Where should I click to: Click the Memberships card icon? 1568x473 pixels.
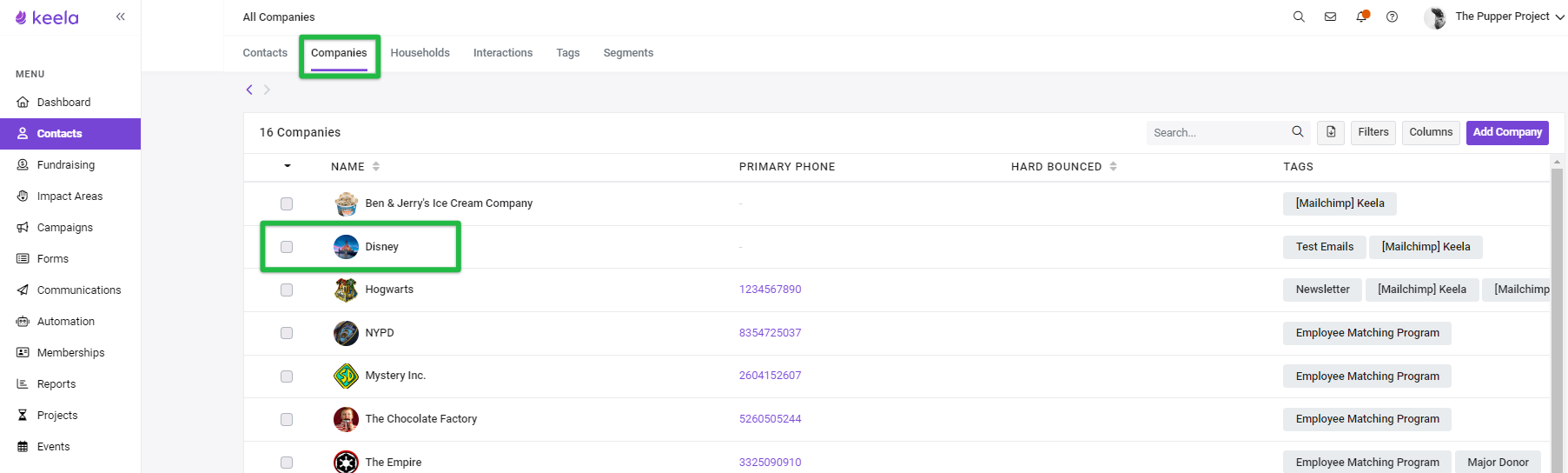click(x=23, y=352)
